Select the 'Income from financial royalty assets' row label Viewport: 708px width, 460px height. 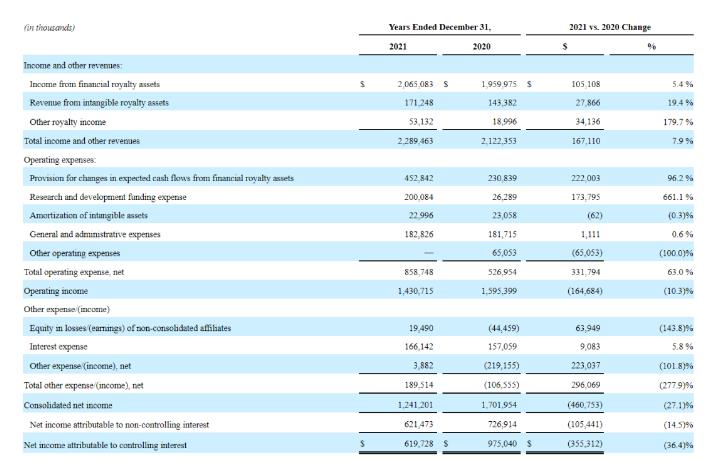[x=94, y=84]
